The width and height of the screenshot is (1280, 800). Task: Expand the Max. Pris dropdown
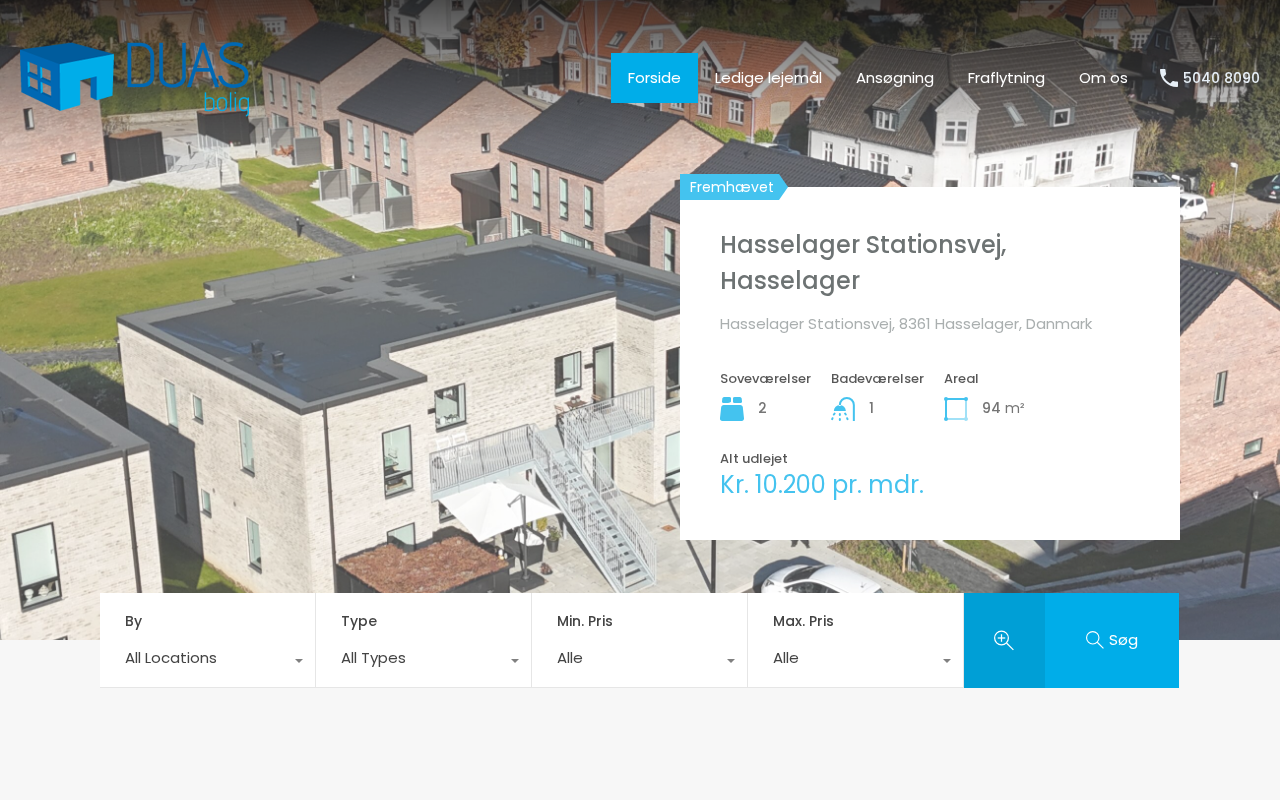tap(856, 658)
